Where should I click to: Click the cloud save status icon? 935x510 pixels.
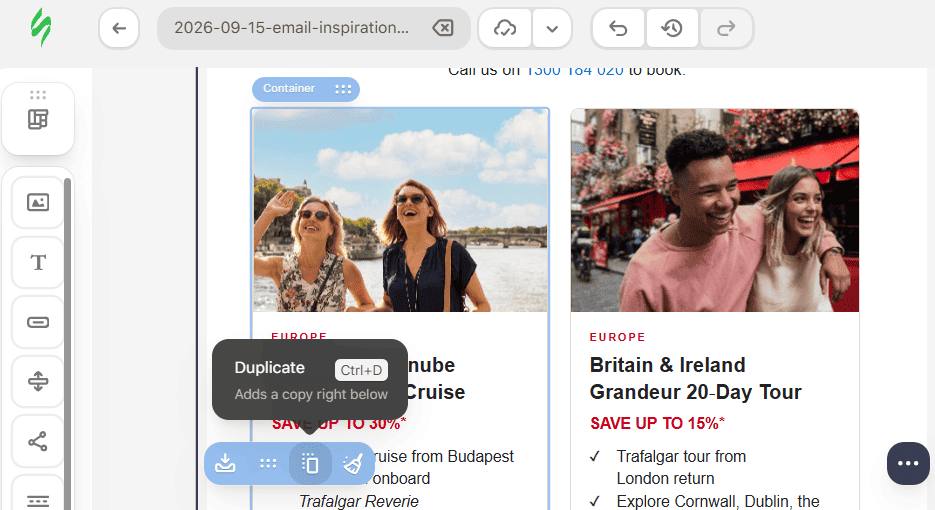click(x=504, y=28)
